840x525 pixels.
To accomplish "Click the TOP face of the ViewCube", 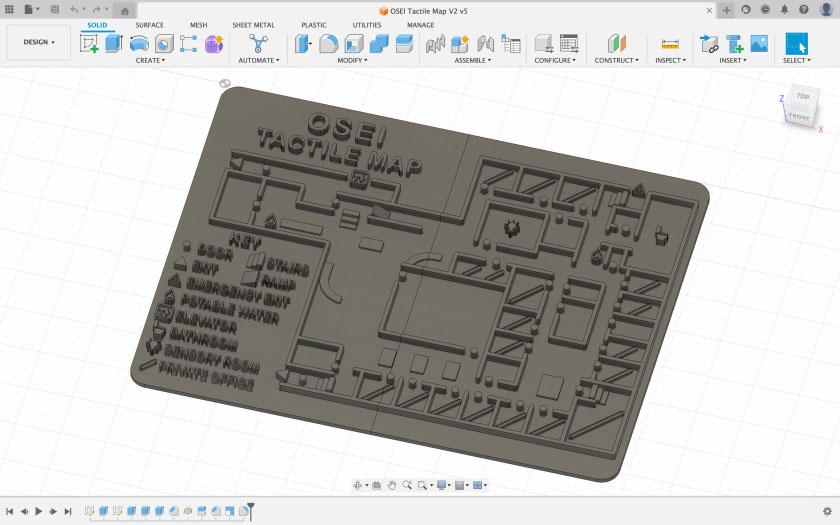I will pyautogui.click(x=802, y=97).
